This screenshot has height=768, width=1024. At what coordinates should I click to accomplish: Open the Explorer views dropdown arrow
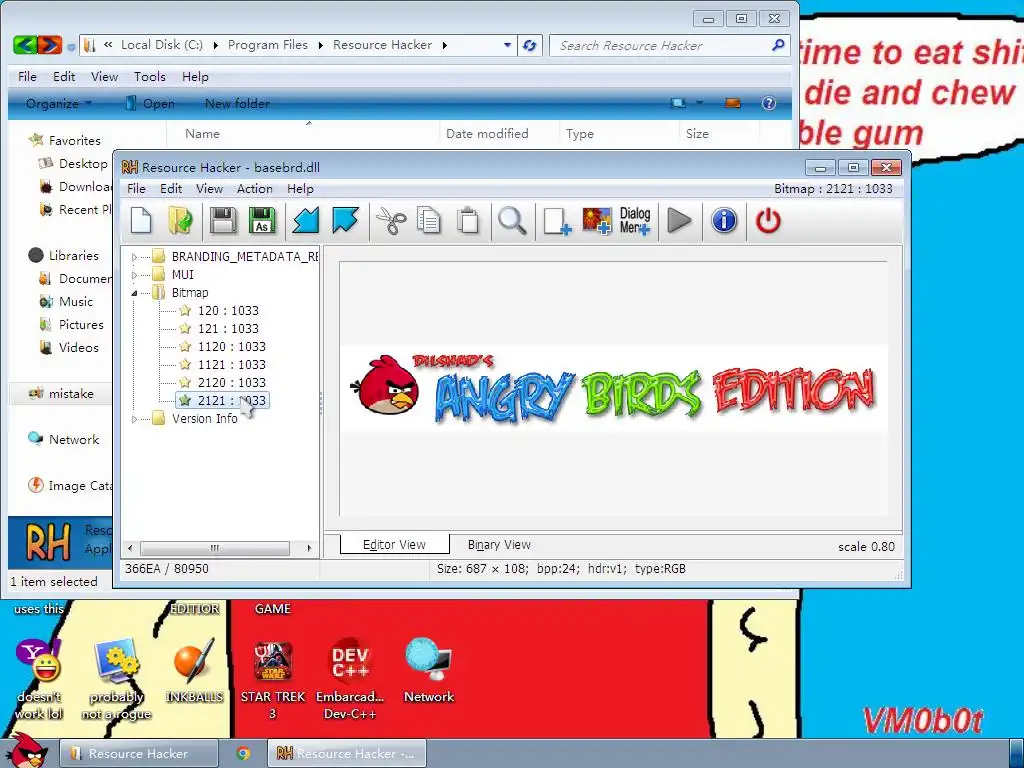click(x=699, y=103)
